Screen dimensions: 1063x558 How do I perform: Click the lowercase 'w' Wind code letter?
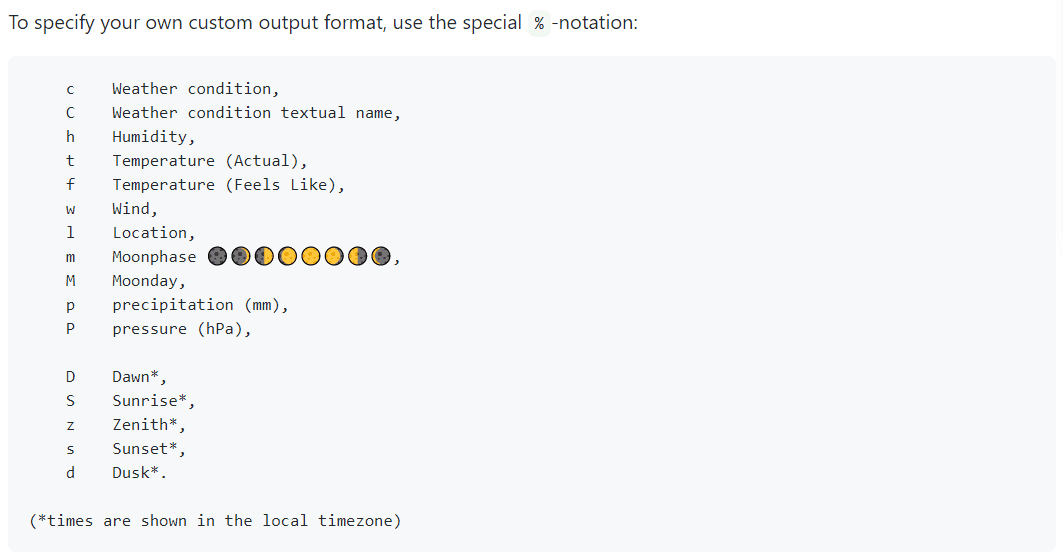(70, 209)
